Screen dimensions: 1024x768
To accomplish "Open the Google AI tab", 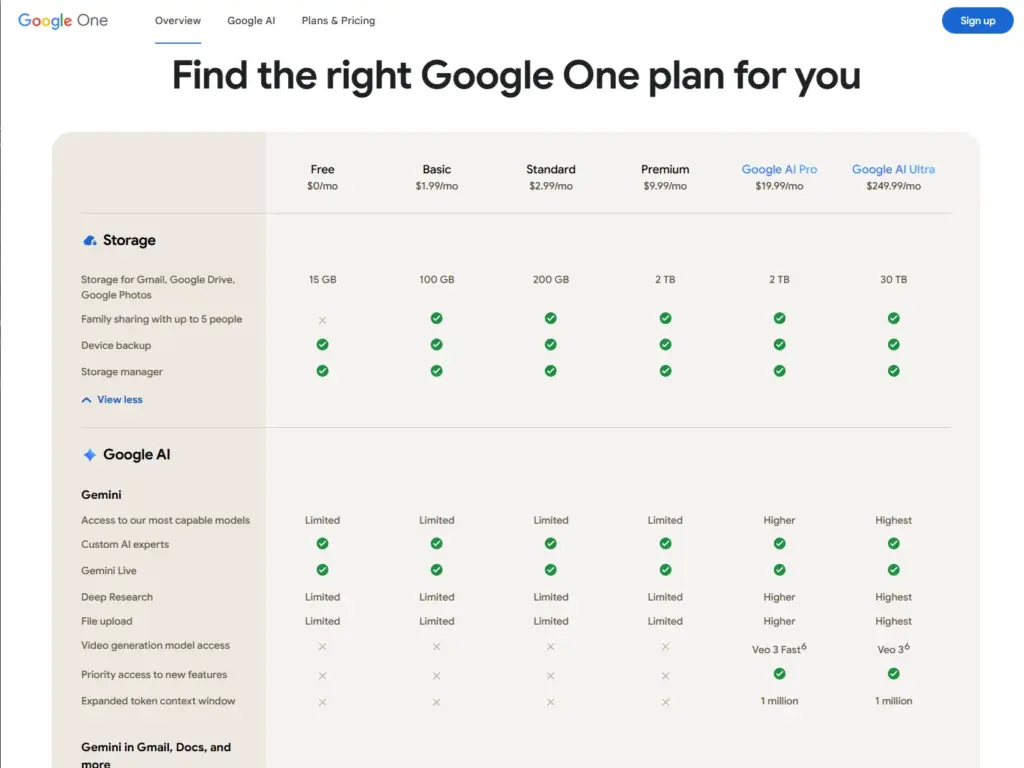I will (x=251, y=21).
